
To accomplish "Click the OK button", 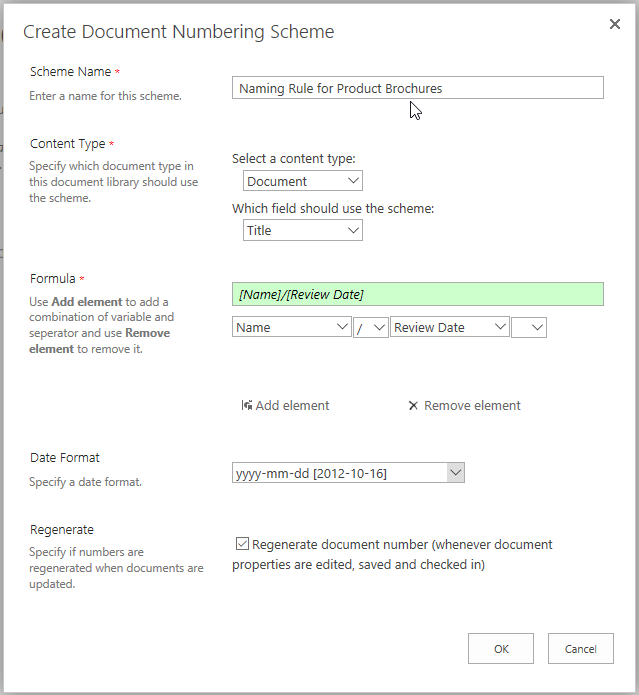I will click(x=501, y=648).
